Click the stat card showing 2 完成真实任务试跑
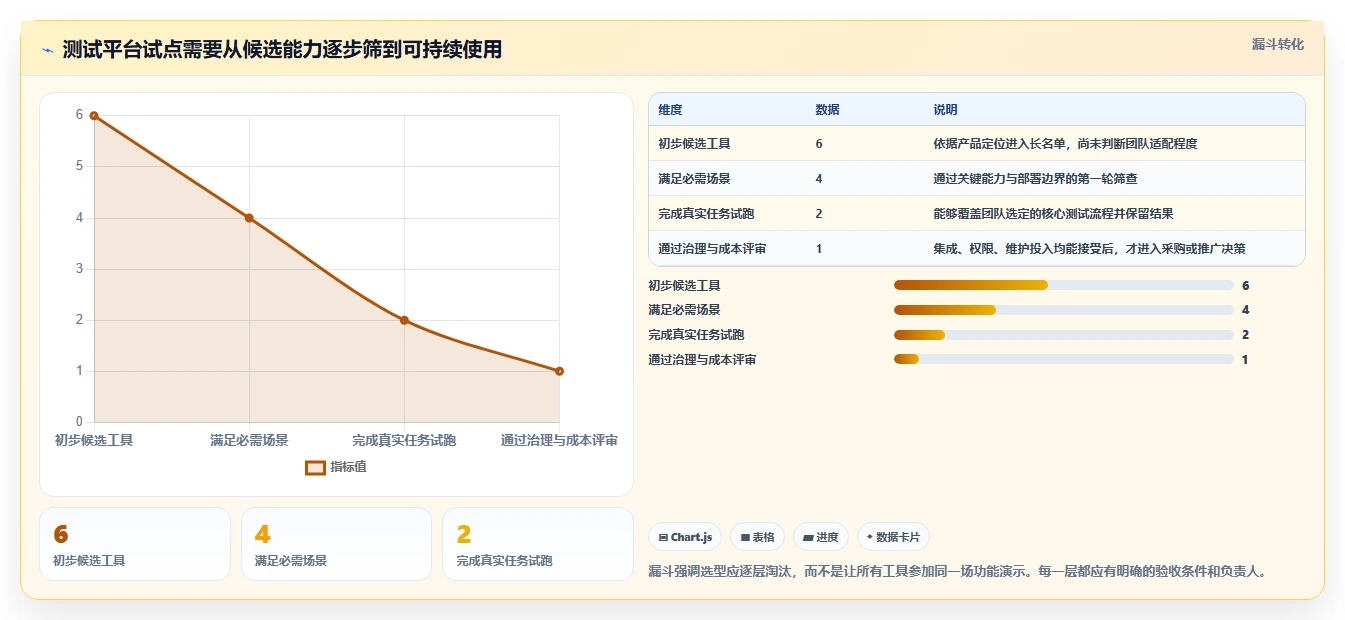This screenshot has width=1345, height=620. [538, 544]
